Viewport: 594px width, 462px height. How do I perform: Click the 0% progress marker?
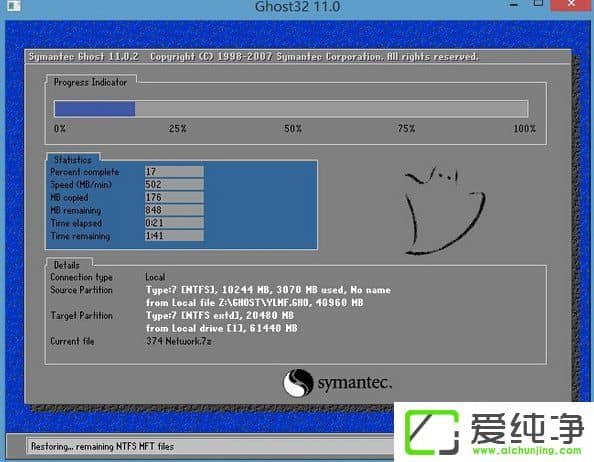(59, 129)
